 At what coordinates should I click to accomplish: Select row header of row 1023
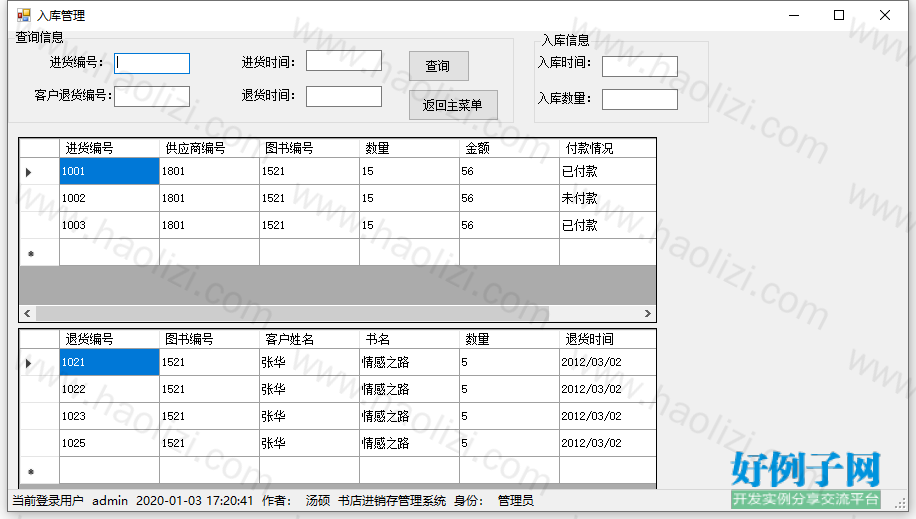pyautogui.click(x=39, y=416)
